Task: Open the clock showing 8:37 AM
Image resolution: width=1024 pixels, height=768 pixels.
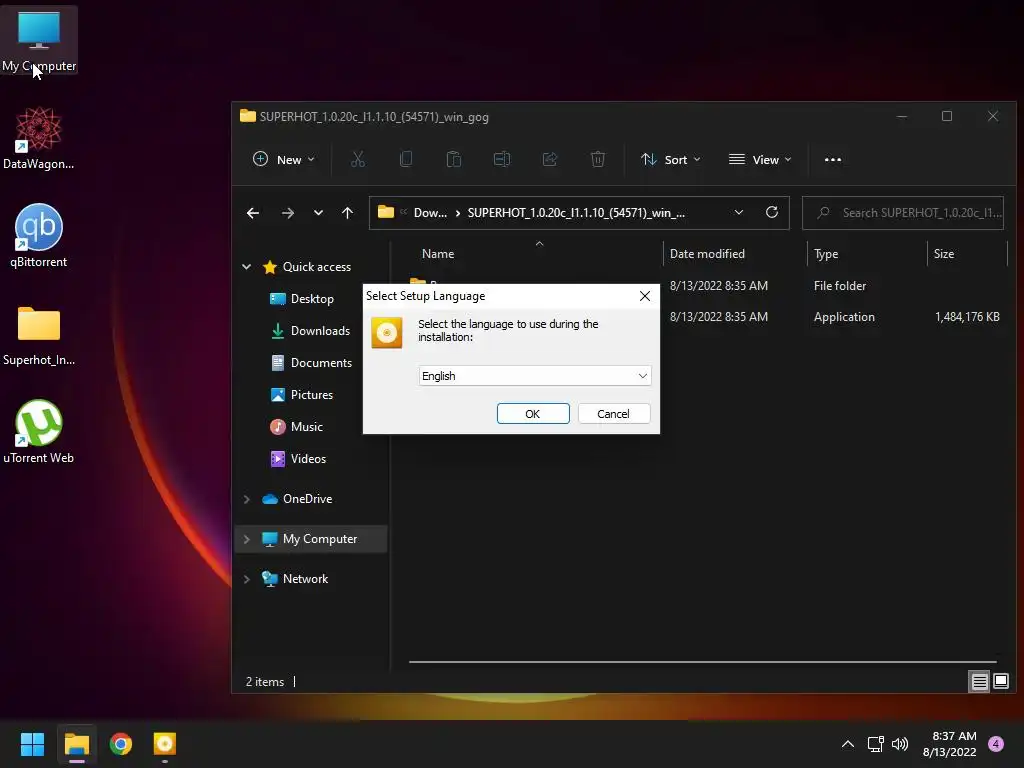Action: pyautogui.click(x=950, y=744)
